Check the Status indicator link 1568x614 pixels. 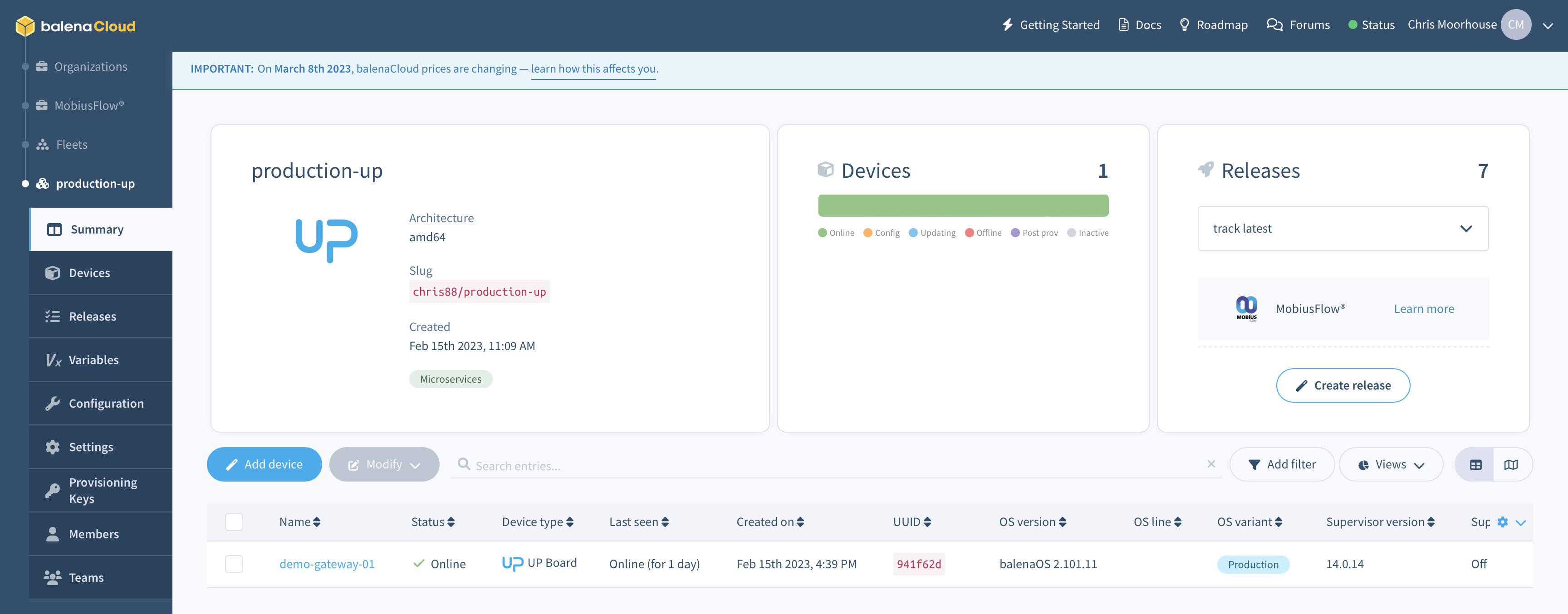coord(1372,25)
